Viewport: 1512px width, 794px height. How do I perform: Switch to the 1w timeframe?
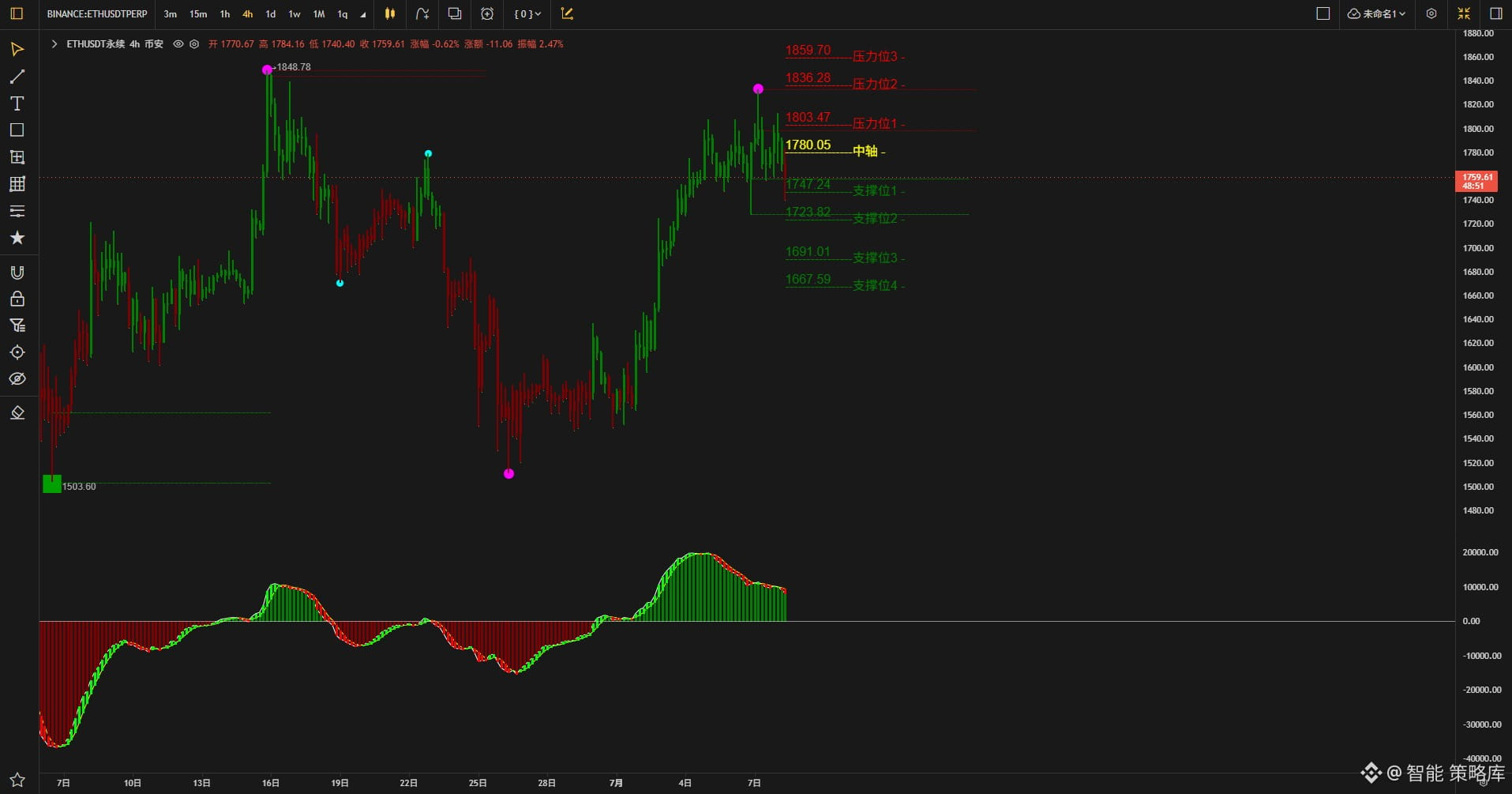[295, 14]
